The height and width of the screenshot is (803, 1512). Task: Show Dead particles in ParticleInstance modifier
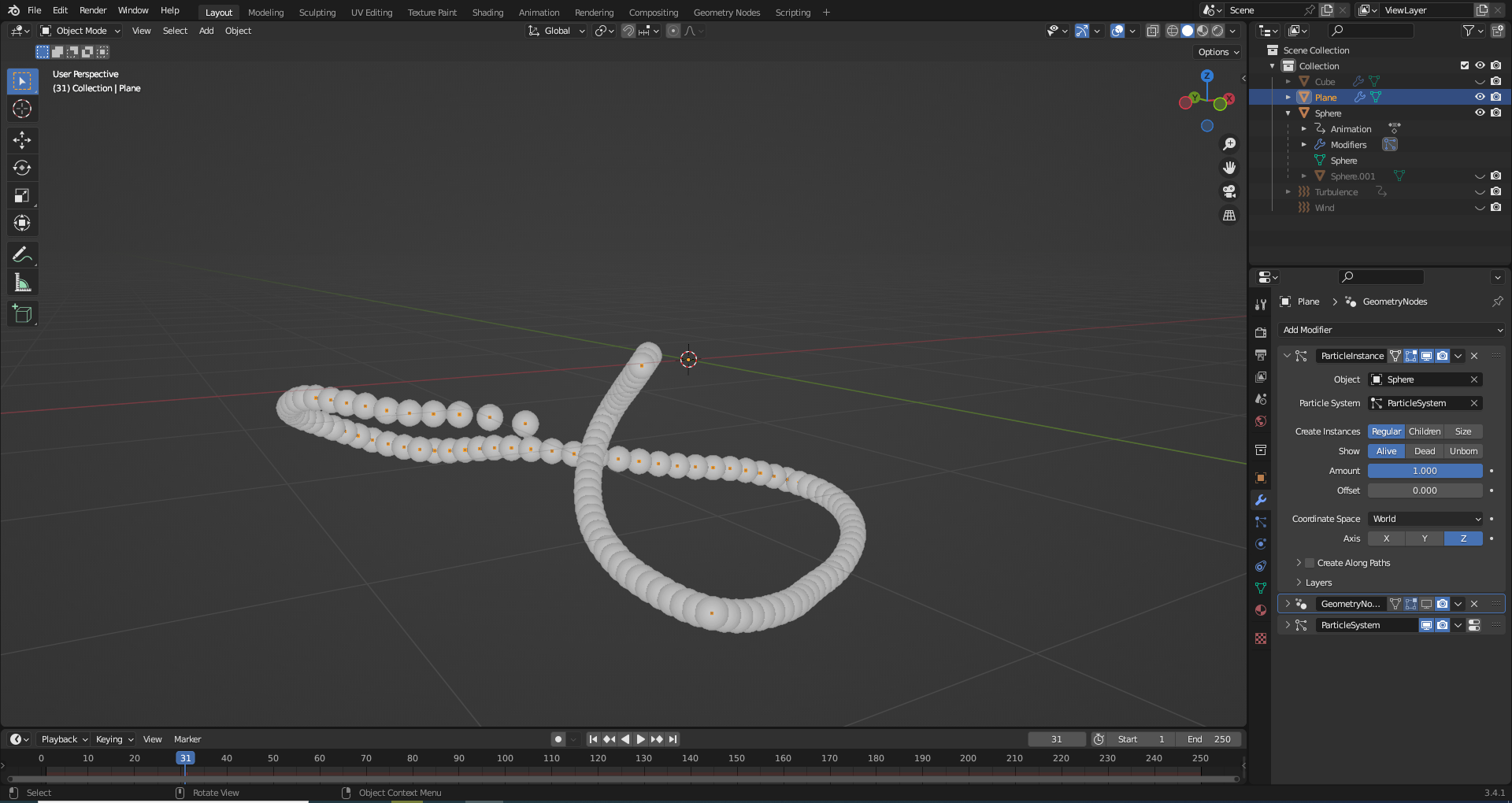(1424, 450)
